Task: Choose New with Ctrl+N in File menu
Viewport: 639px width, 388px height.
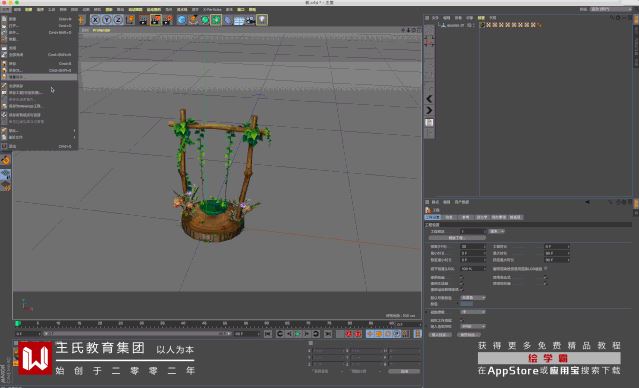Action: pyautogui.click(x=39, y=19)
